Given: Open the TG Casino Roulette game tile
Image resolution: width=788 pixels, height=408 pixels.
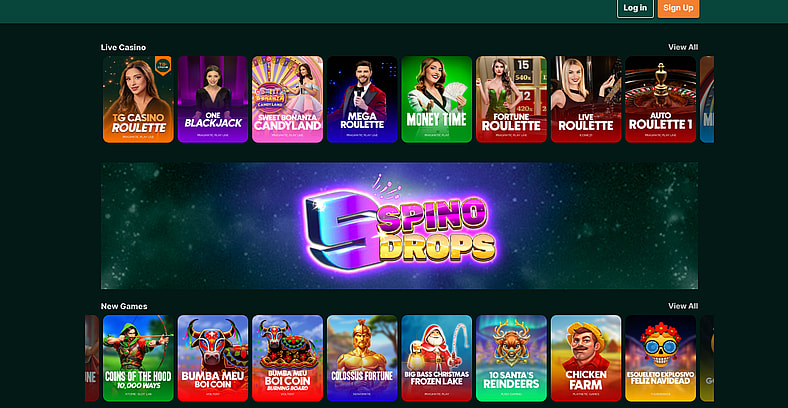Looking at the screenshot, I should coord(138,99).
